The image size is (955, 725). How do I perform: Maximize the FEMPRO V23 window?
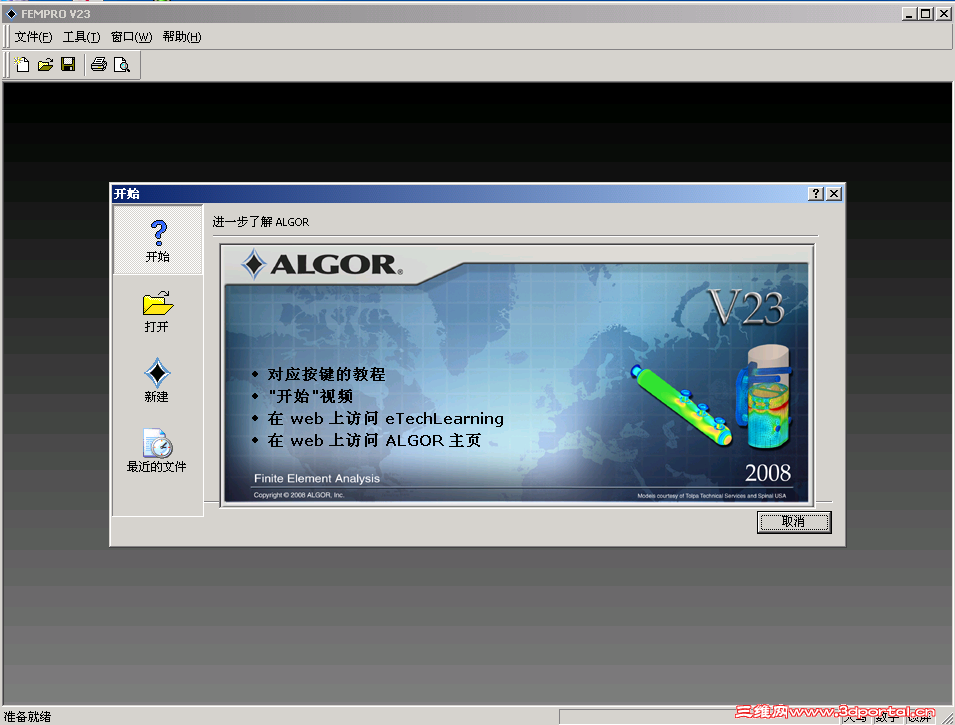[925, 13]
